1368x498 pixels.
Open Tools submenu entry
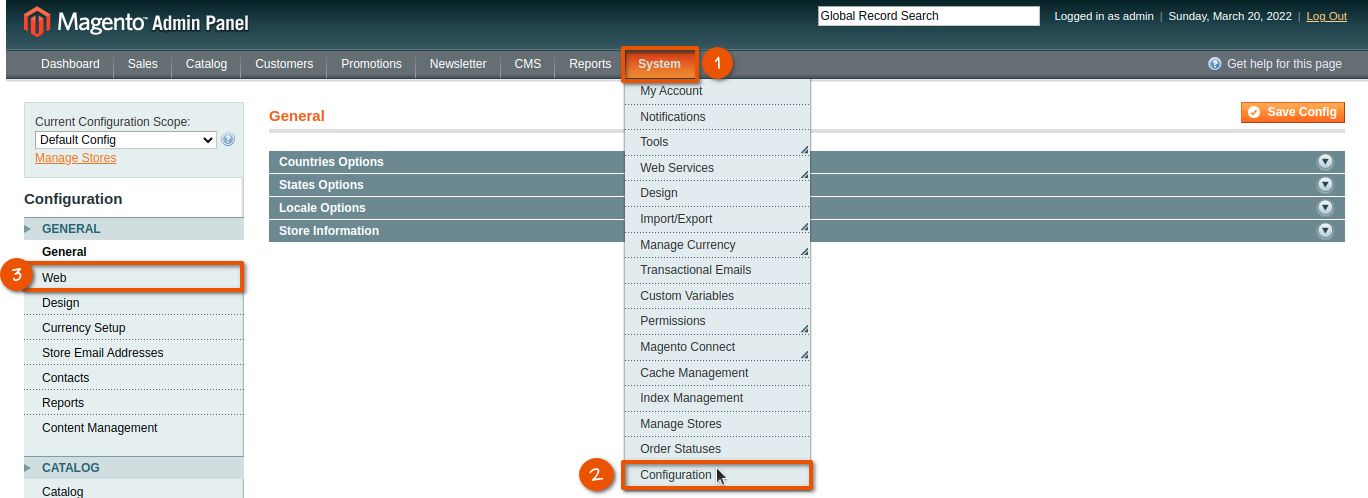point(718,142)
